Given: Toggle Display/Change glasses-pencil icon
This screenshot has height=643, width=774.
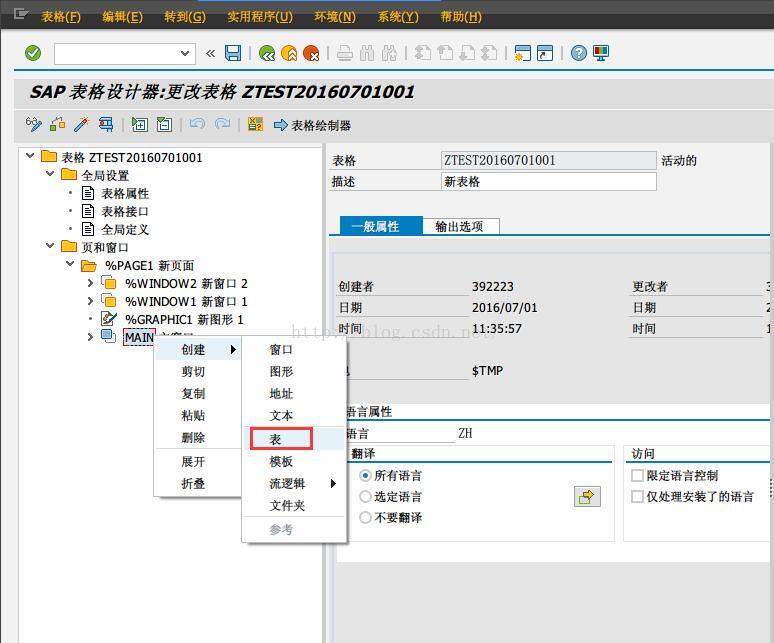Looking at the screenshot, I should pos(34,124).
